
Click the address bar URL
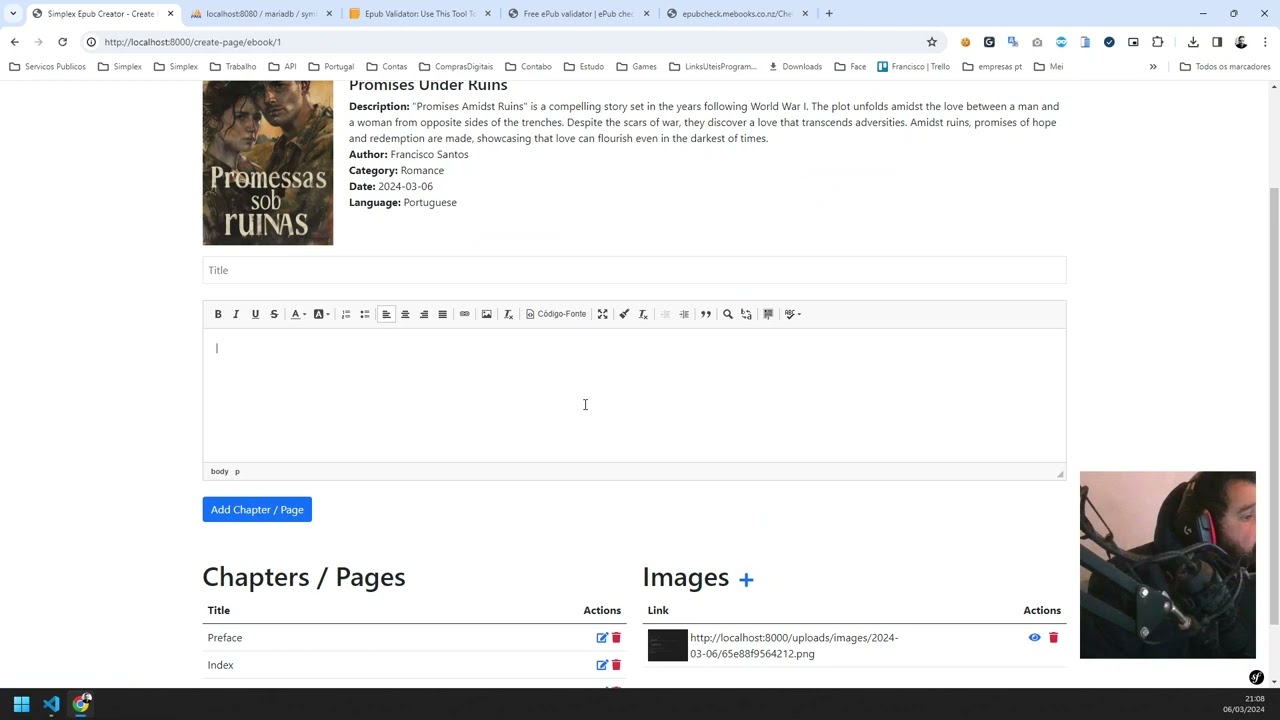click(x=193, y=42)
